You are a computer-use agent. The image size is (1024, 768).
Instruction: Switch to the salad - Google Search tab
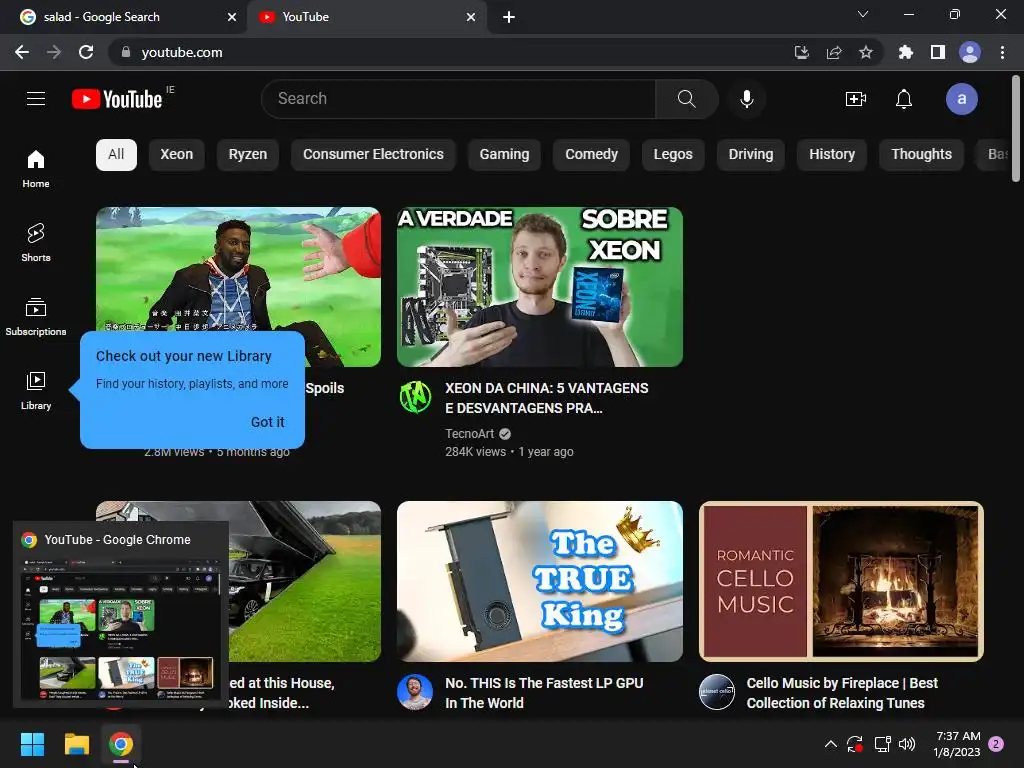[x=123, y=17]
